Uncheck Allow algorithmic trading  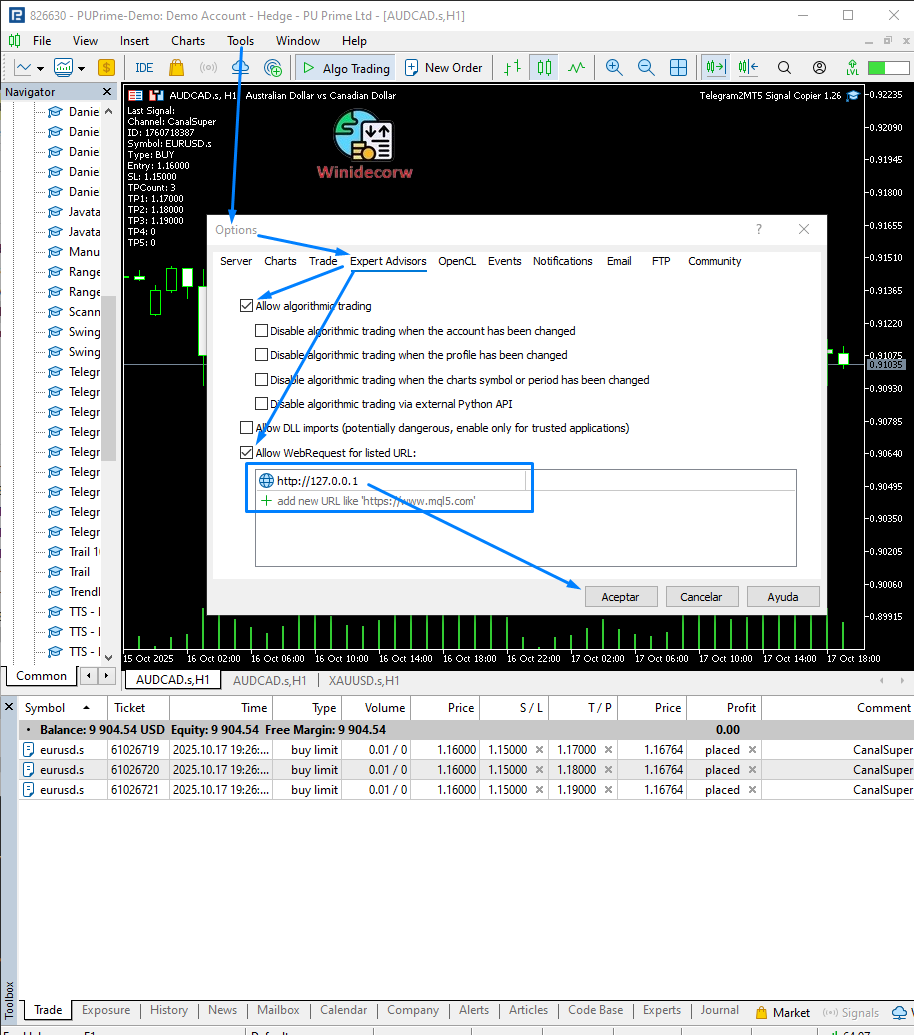coord(247,306)
